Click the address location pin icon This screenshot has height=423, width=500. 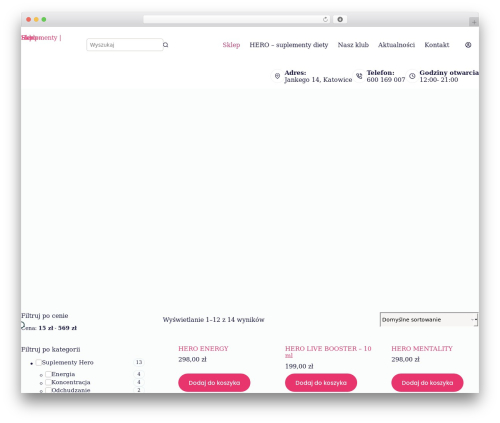point(277,76)
